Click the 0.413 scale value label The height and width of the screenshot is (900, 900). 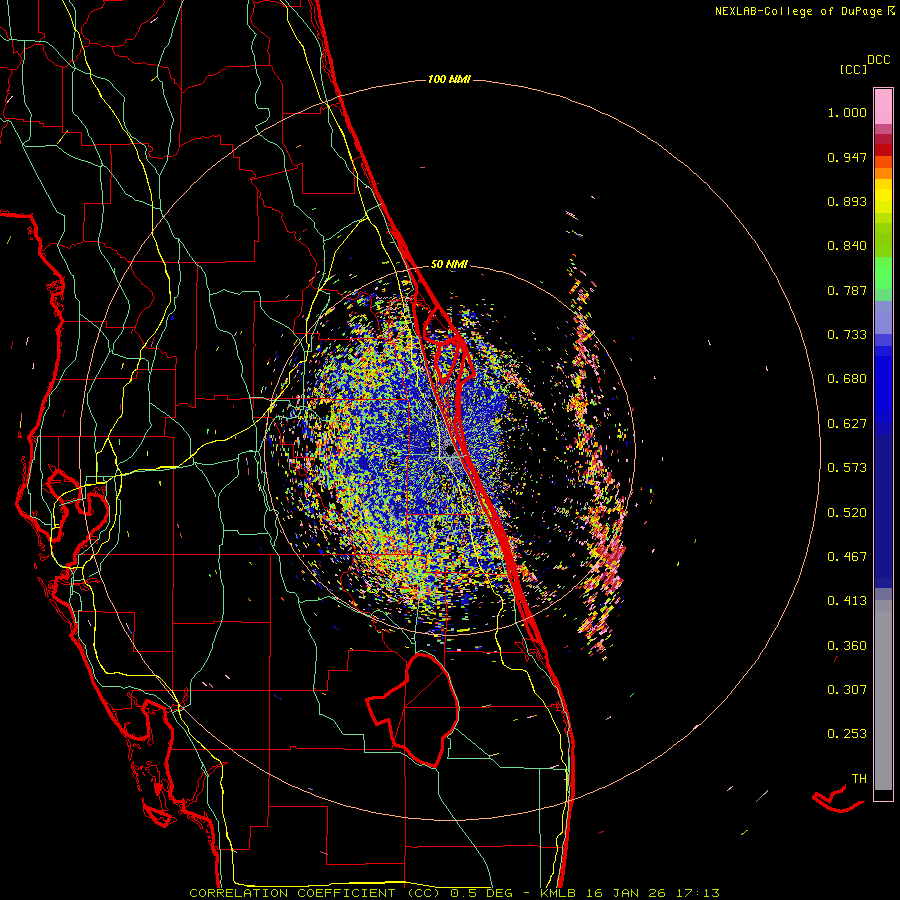coord(847,601)
